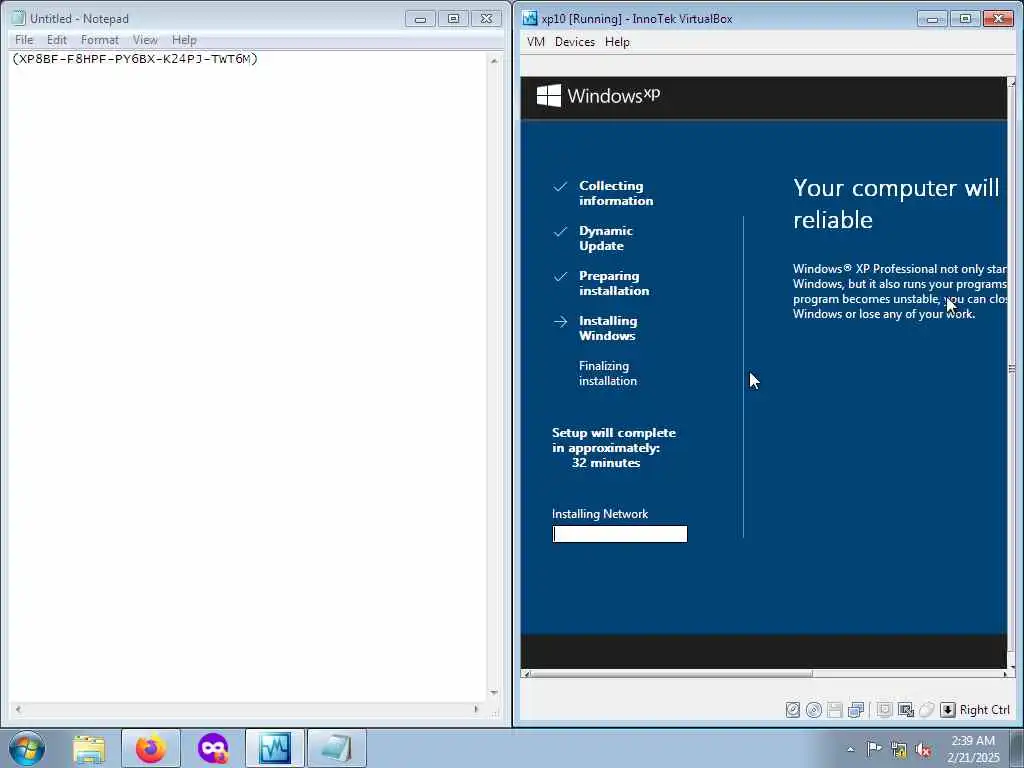Click the Installing Network progress bar

coord(620,534)
